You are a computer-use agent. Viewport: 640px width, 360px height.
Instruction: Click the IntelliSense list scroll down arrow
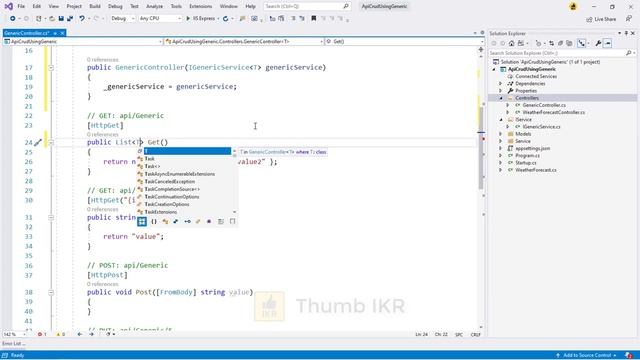(x=234, y=212)
